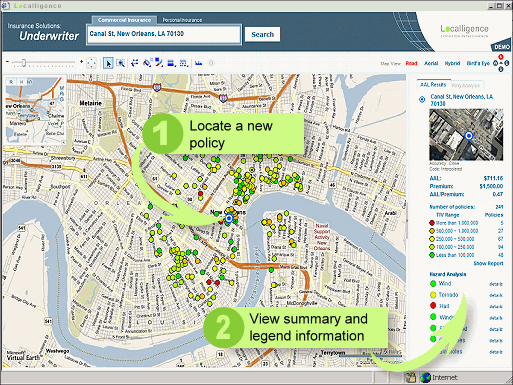
Task: Rotate view north with red N compass button
Action: pos(501,57)
